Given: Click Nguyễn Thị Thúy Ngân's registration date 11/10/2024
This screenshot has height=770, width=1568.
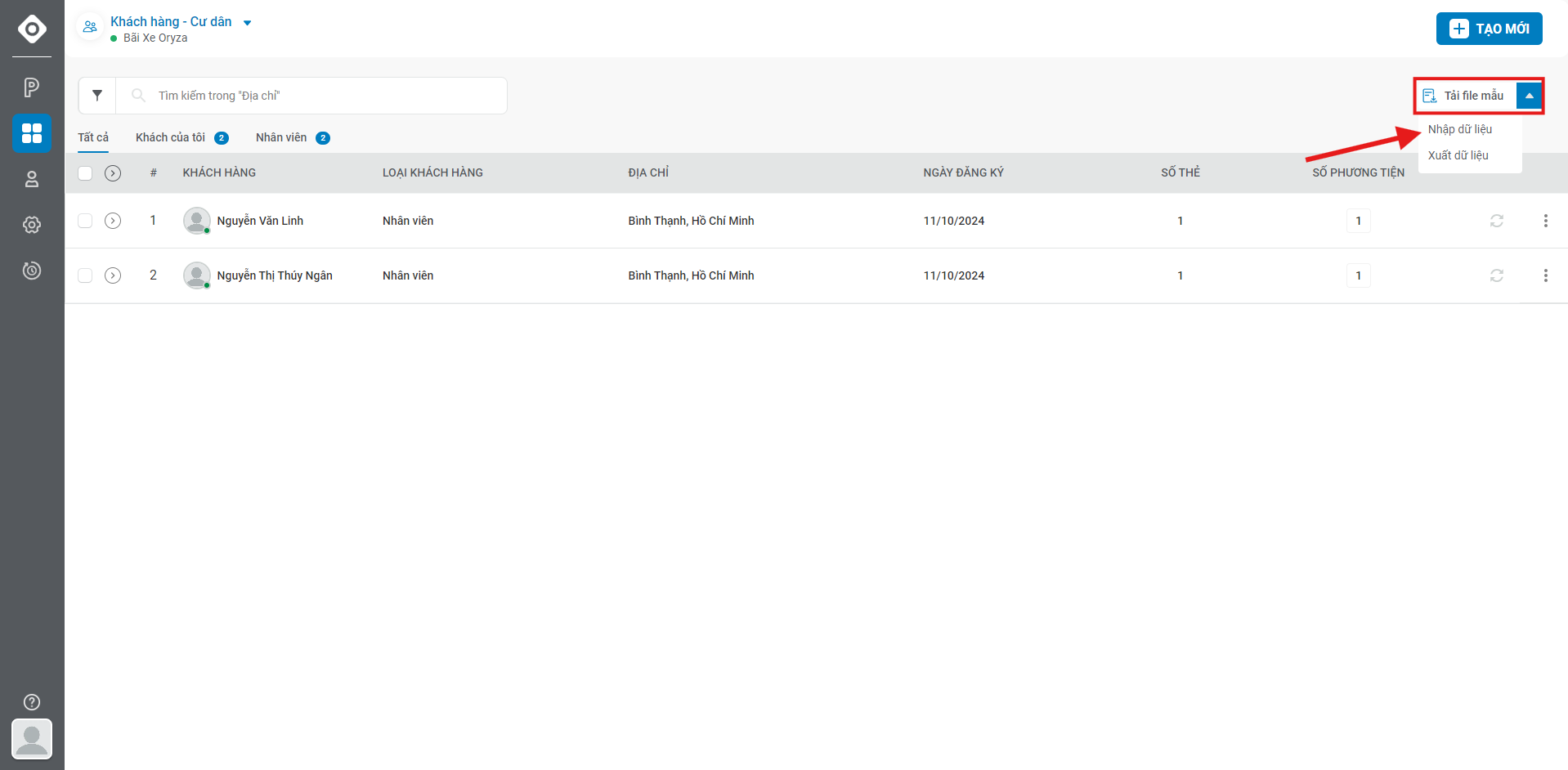Looking at the screenshot, I should pyautogui.click(x=953, y=275).
